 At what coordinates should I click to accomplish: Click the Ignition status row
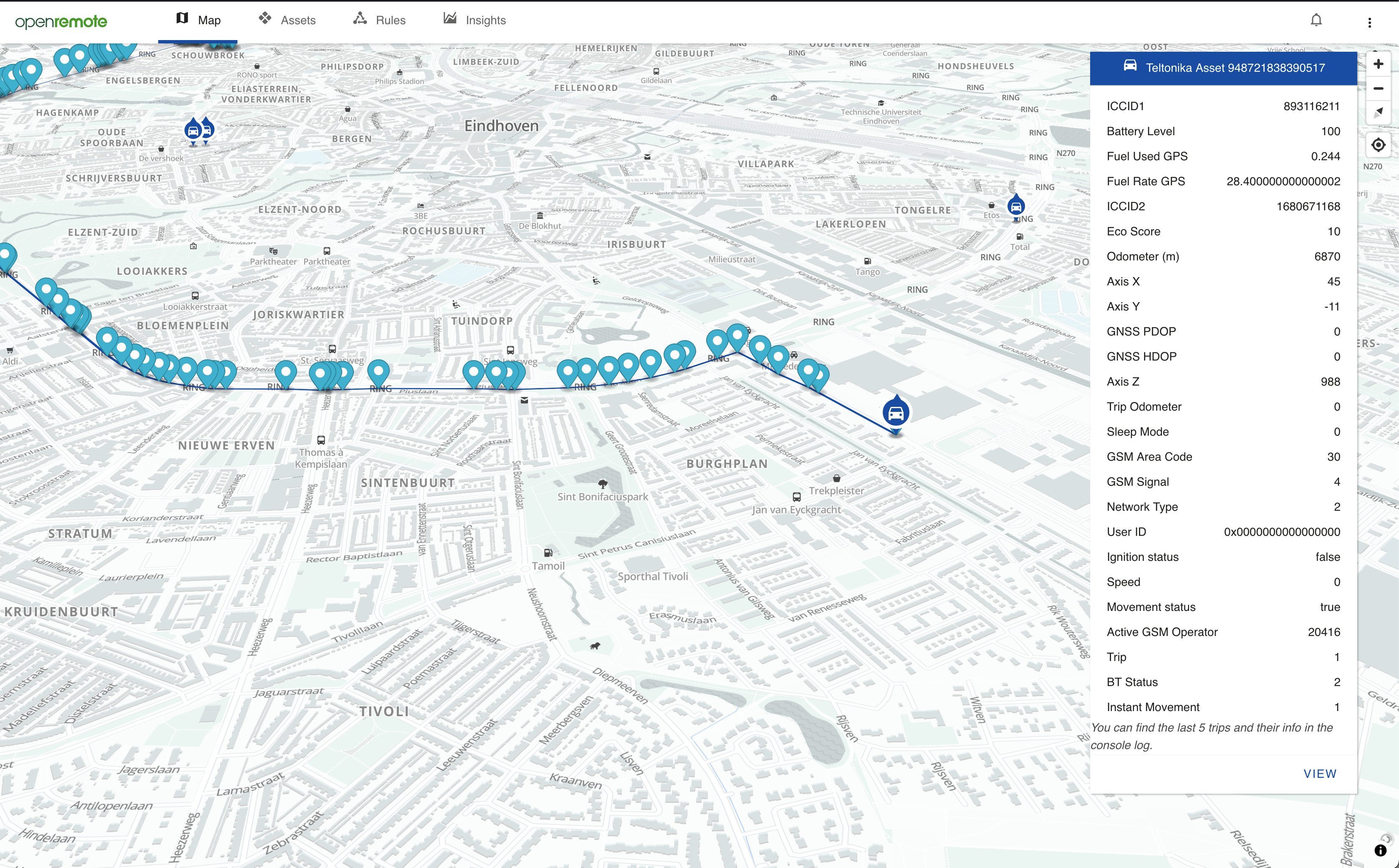pyautogui.click(x=1223, y=557)
